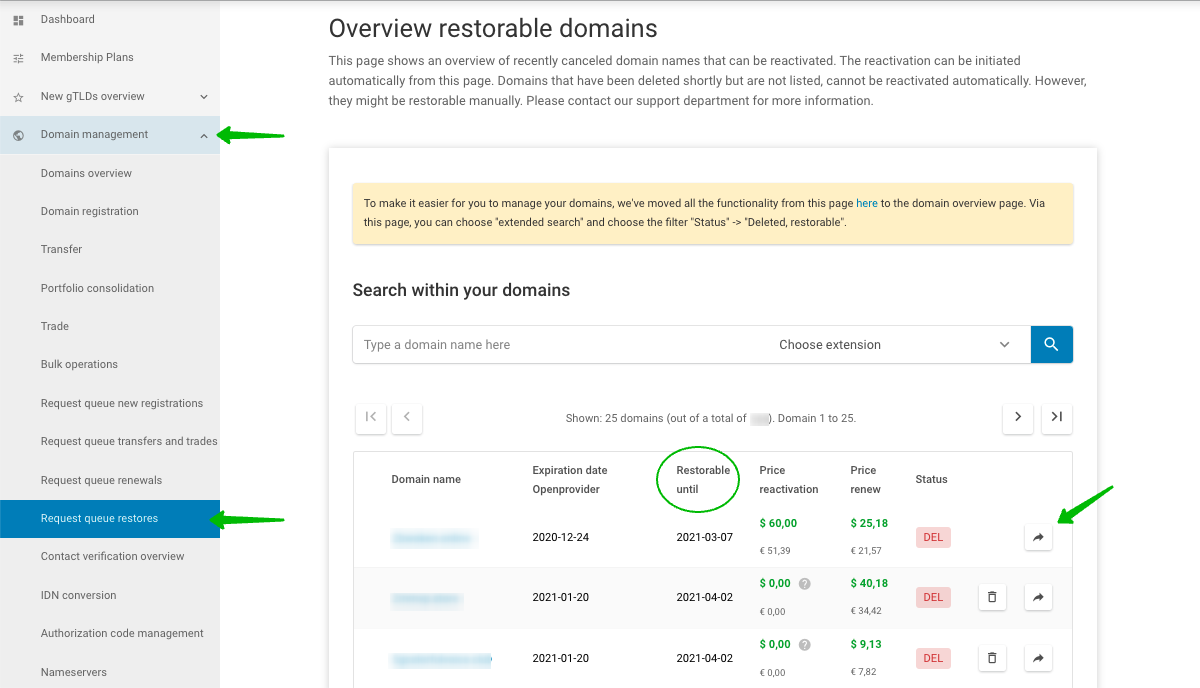Go to the next page of domains
1200x688 pixels.
[1018, 418]
